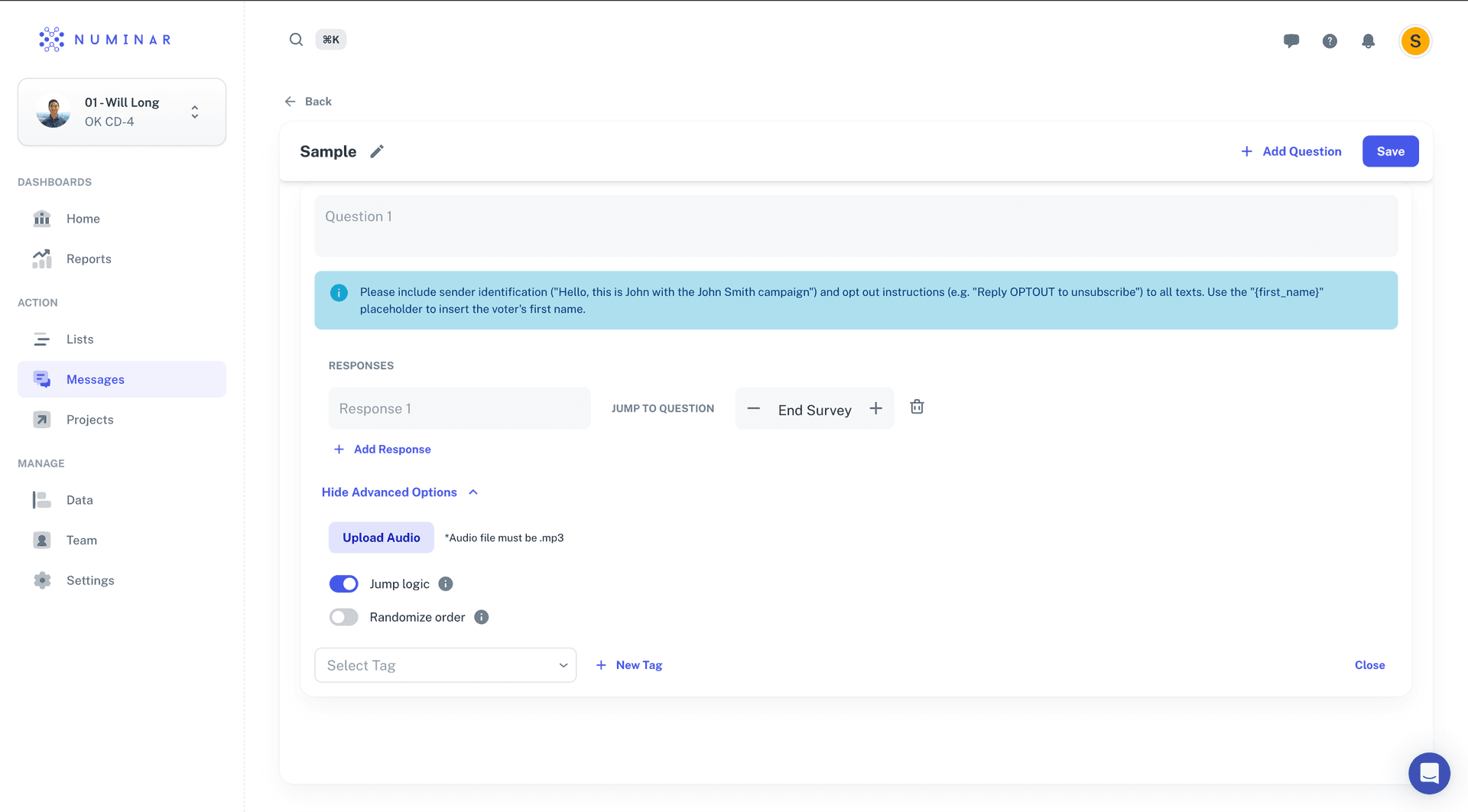Open the Intercom chat launcher
This screenshot has width=1468, height=812.
1429,773
